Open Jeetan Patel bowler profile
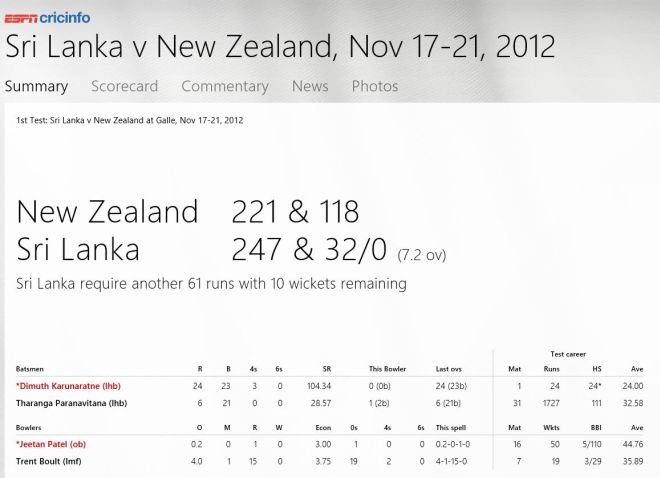Screen dimensions: 660x478 (x=51, y=444)
